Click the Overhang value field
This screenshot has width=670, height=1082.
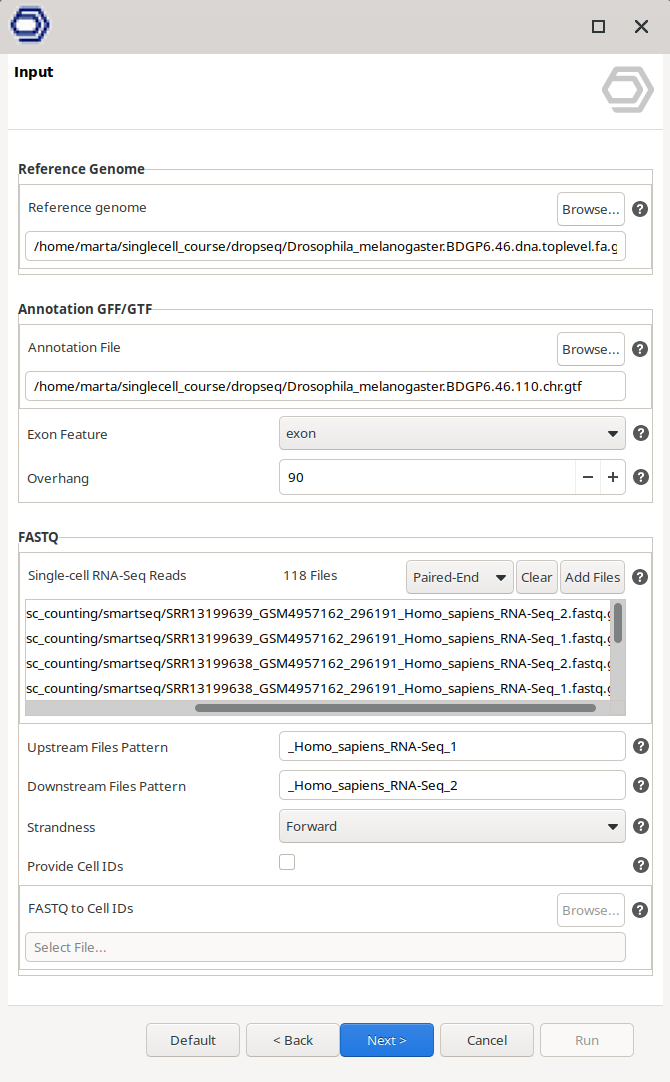427,478
